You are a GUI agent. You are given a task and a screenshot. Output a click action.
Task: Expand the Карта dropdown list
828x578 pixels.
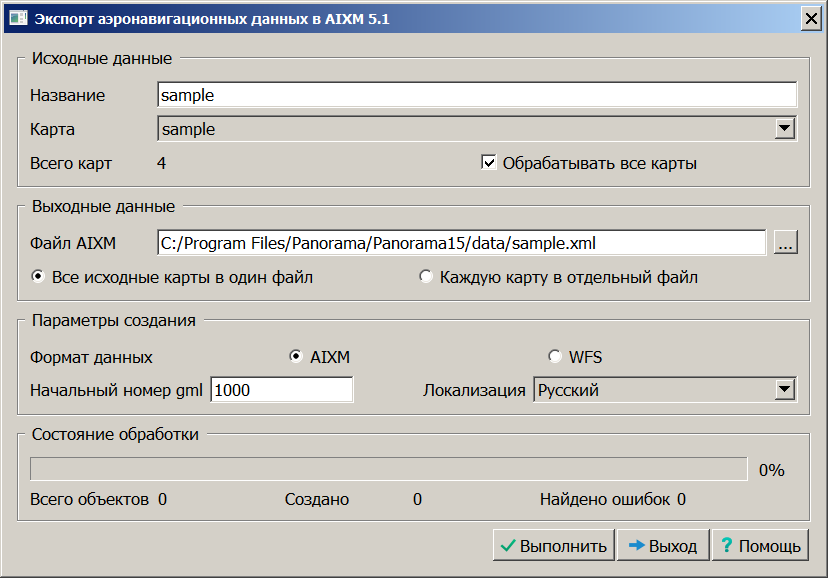click(785, 129)
